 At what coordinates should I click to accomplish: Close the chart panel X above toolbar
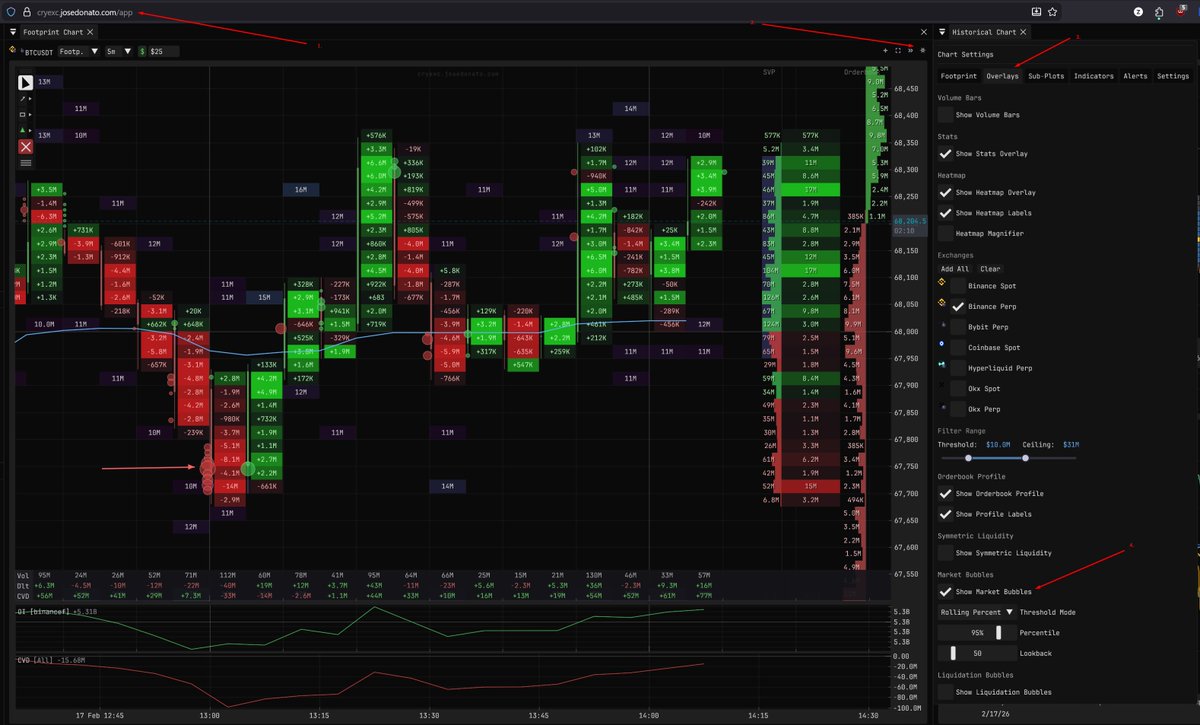(922, 32)
